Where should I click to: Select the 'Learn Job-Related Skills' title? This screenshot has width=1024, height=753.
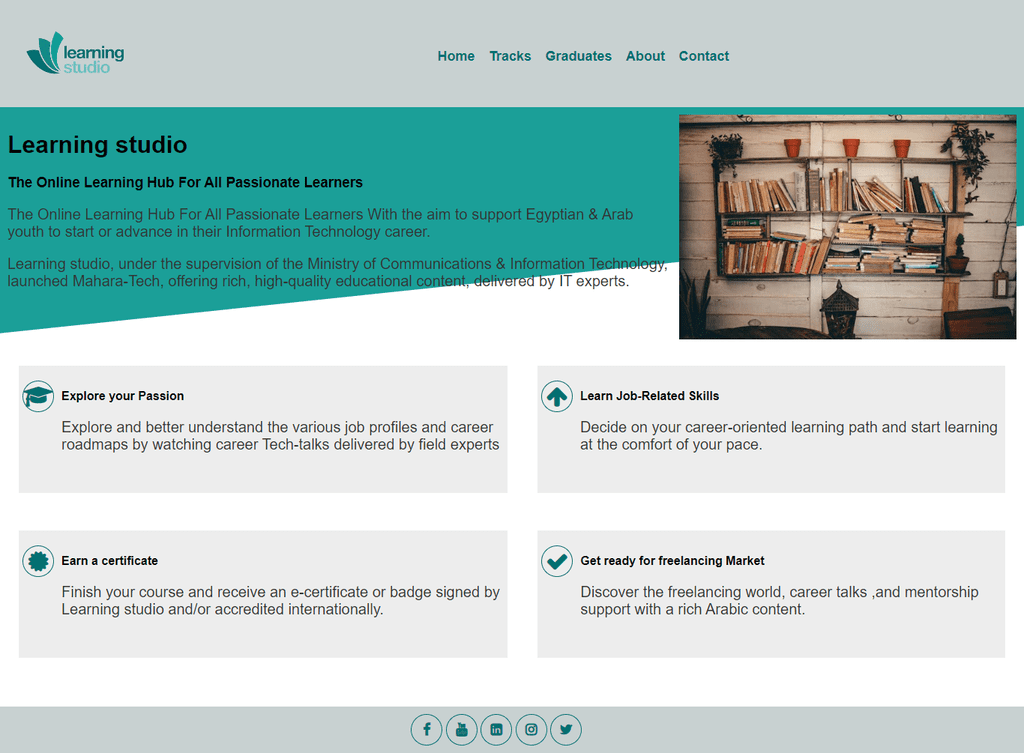tap(650, 396)
